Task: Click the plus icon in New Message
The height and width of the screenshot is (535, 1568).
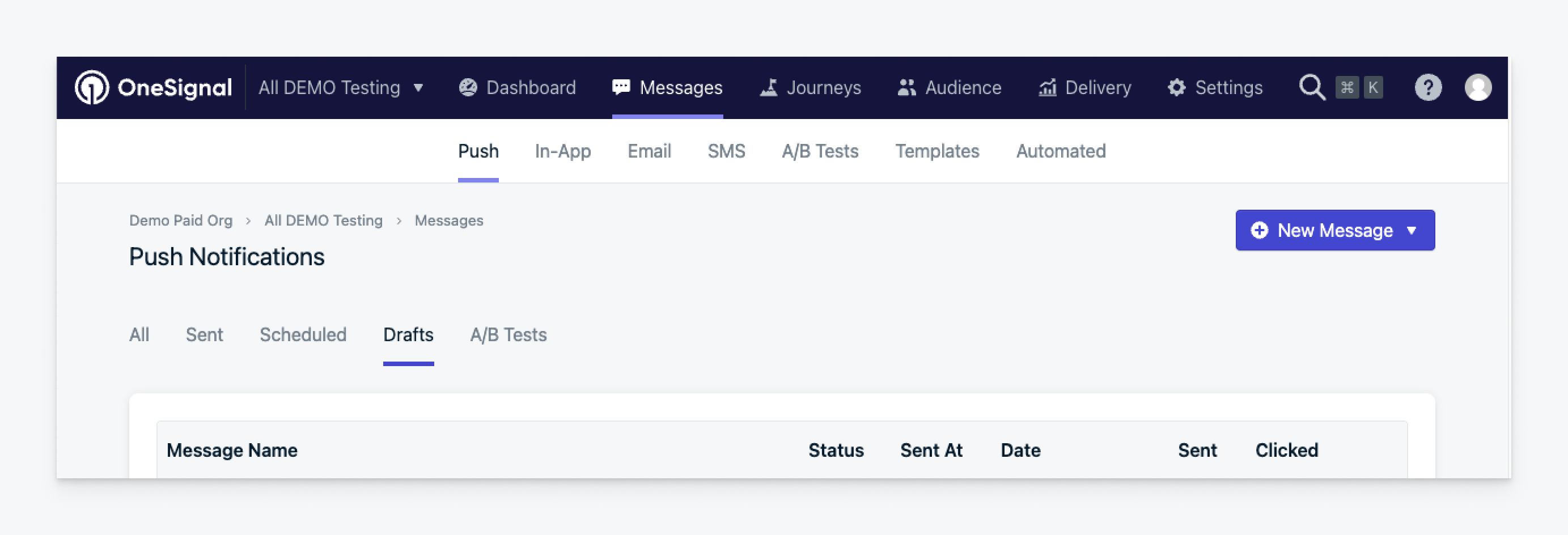Action: (1259, 230)
